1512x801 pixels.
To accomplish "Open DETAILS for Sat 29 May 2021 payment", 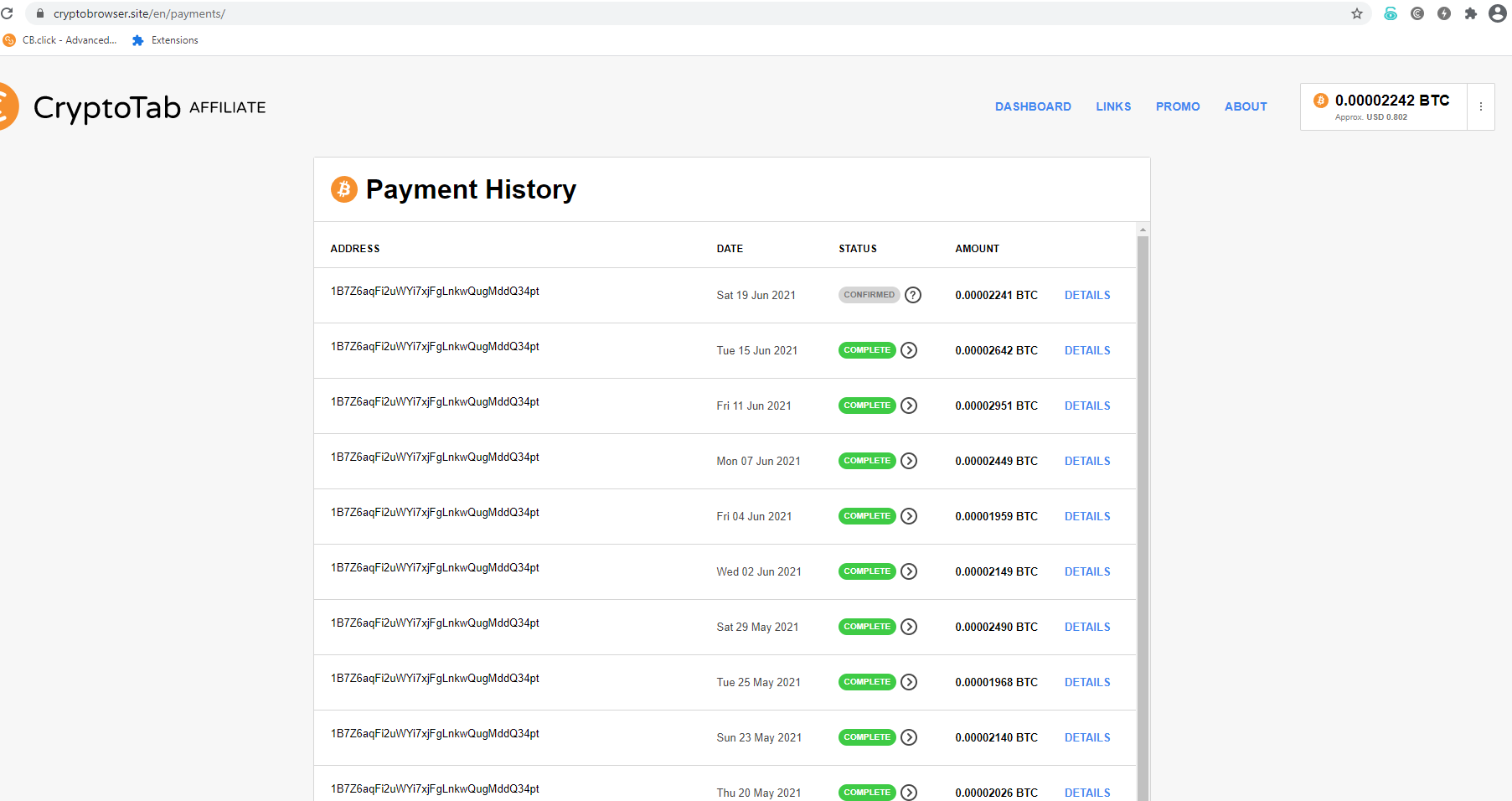I will point(1087,627).
